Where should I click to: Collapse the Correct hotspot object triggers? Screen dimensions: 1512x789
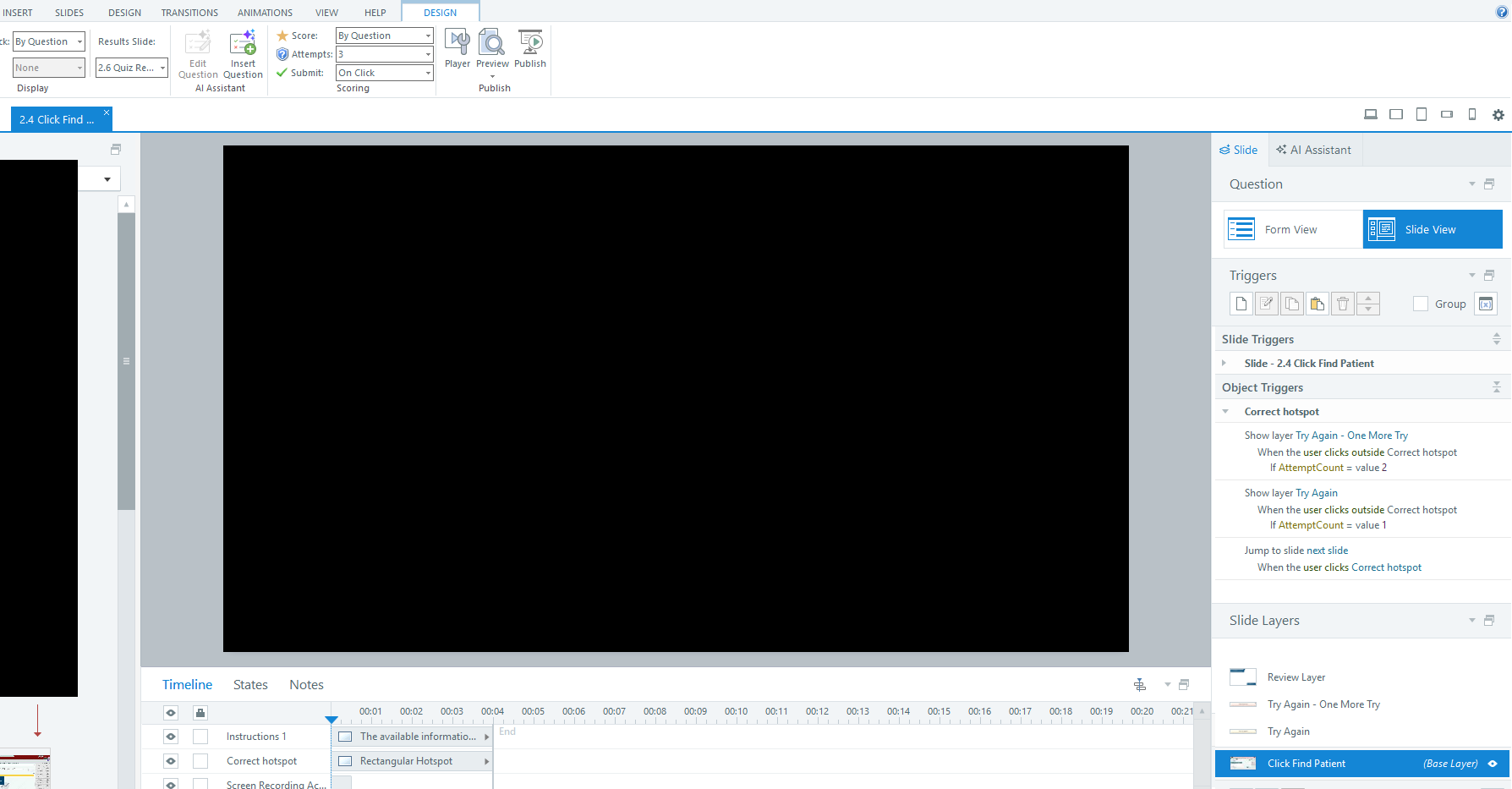[1224, 412]
